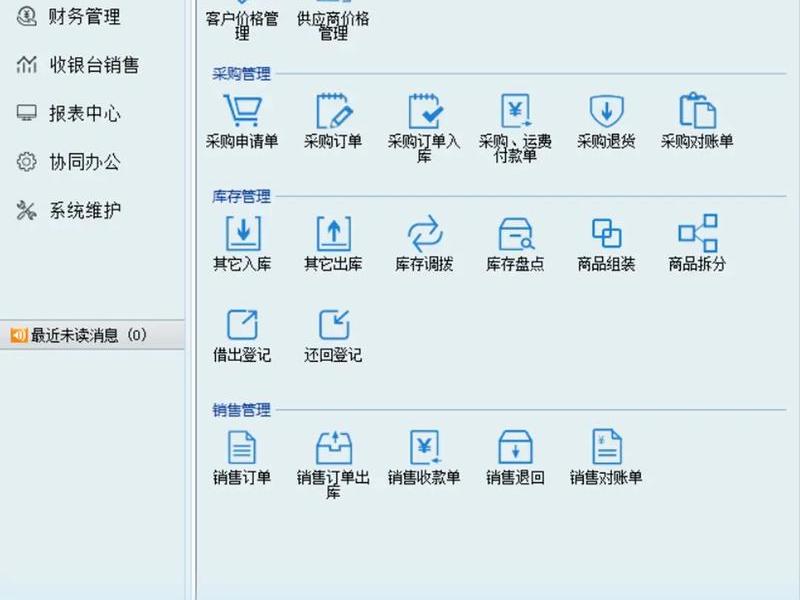The width and height of the screenshot is (800, 600).
Task: Click the 系统维护 tools icon
Action: 27,210
